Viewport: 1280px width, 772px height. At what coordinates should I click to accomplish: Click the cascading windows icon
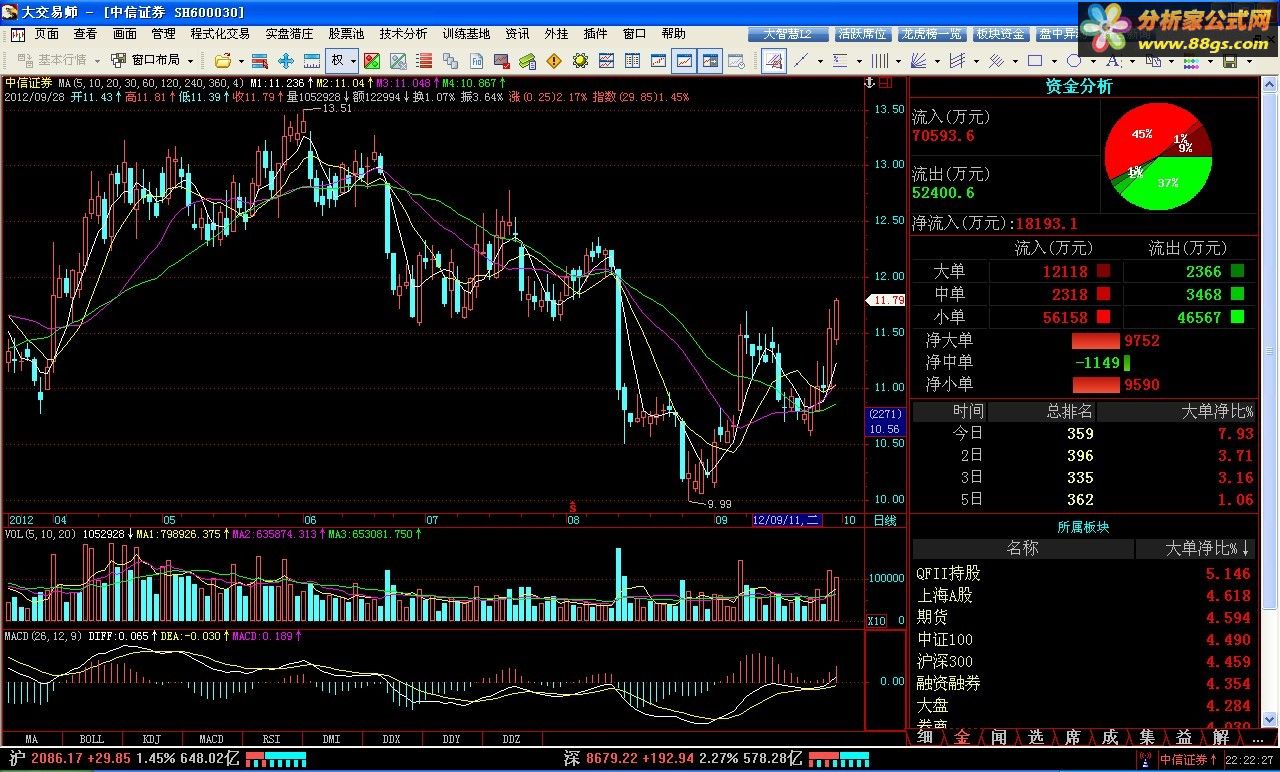tap(450, 61)
